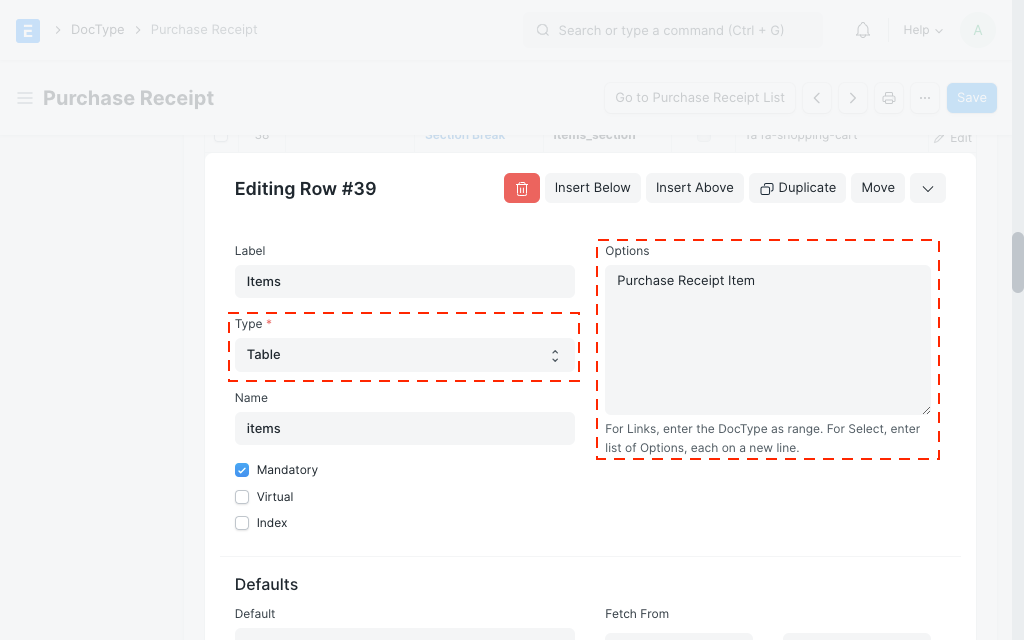Open the three-dots more options menu
The image size is (1024, 640).
[x=925, y=98]
